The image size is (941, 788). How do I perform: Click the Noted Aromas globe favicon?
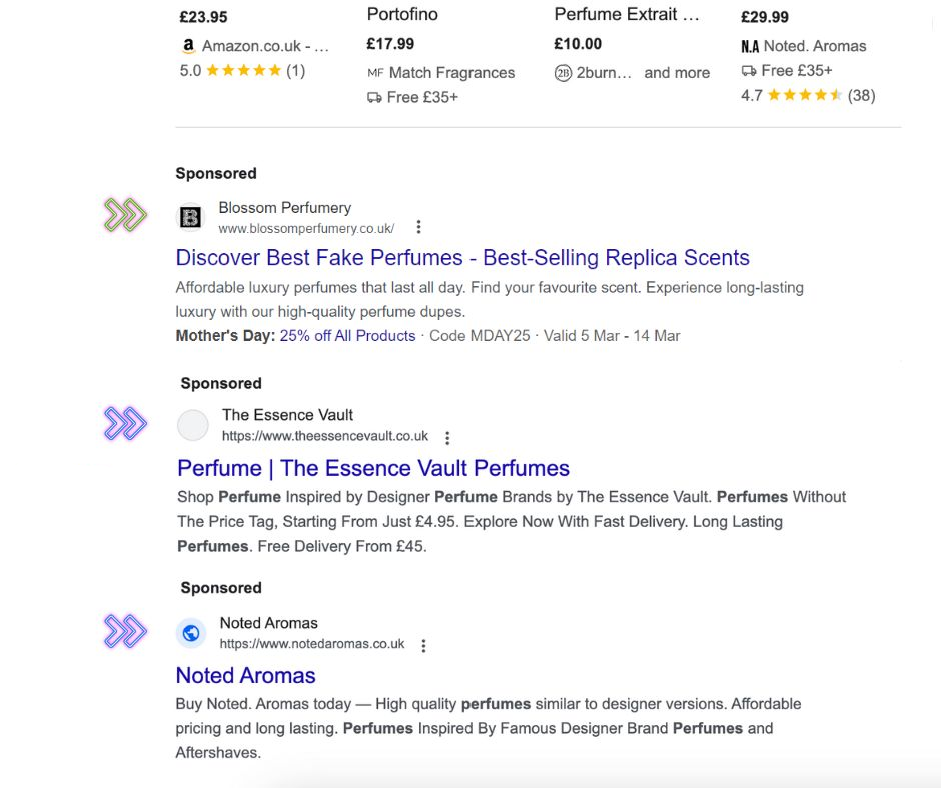[x=191, y=633]
